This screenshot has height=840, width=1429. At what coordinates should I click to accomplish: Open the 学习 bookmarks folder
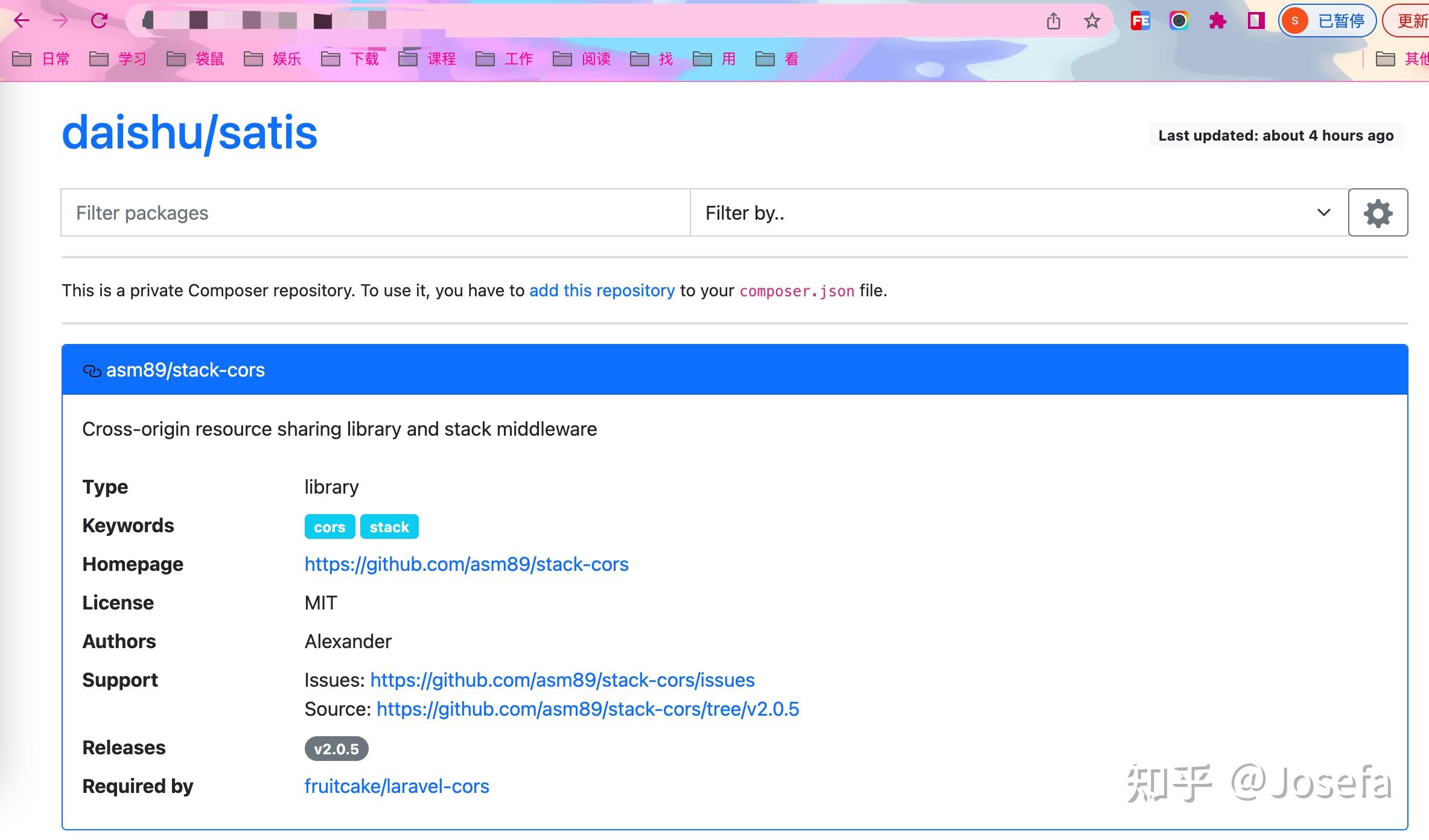tap(118, 59)
